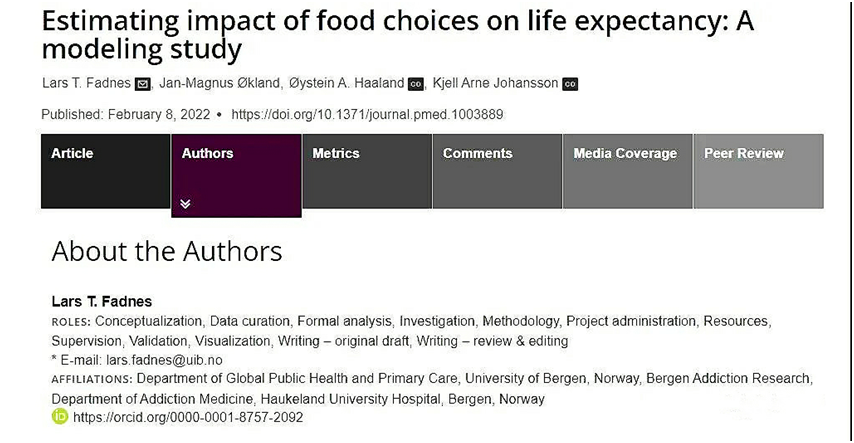Open the article DOI link
This screenshot has height=443, width=854.
(x=367, y=114)
